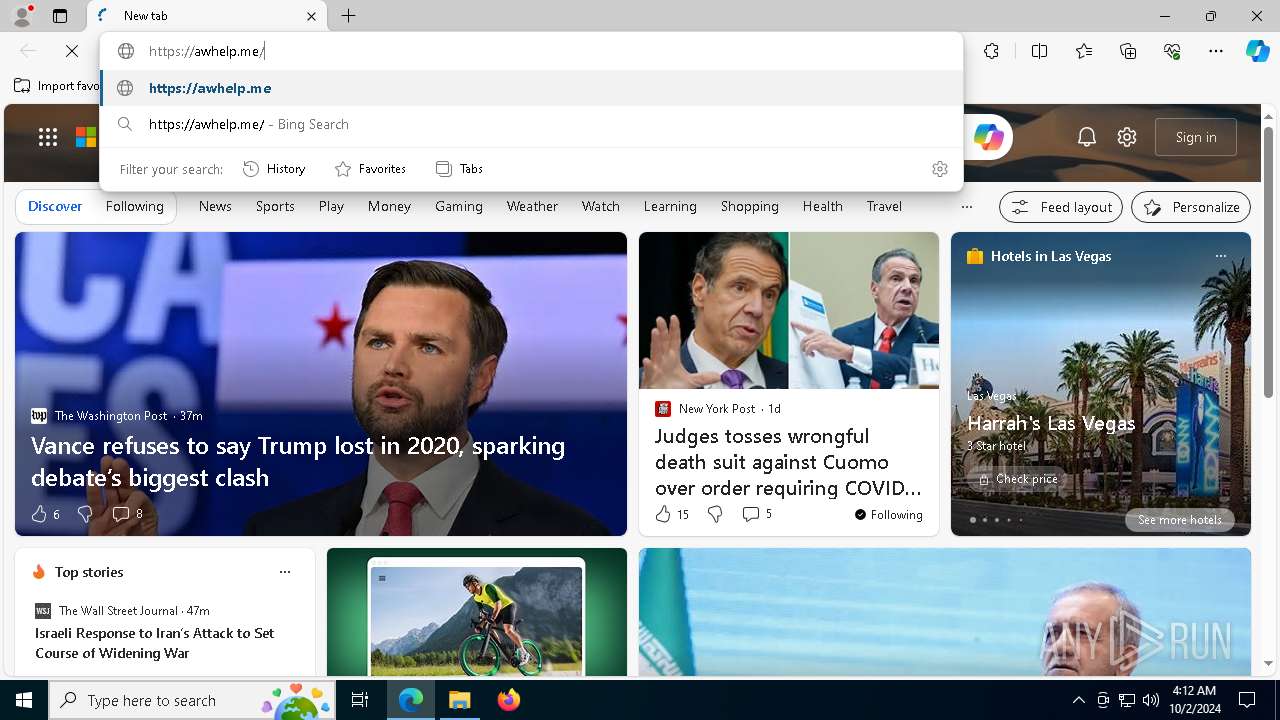The height and width of the screenshot is (720, 1280).
Task: Toggle Split screen view
Action: [x=1039, y=51]
